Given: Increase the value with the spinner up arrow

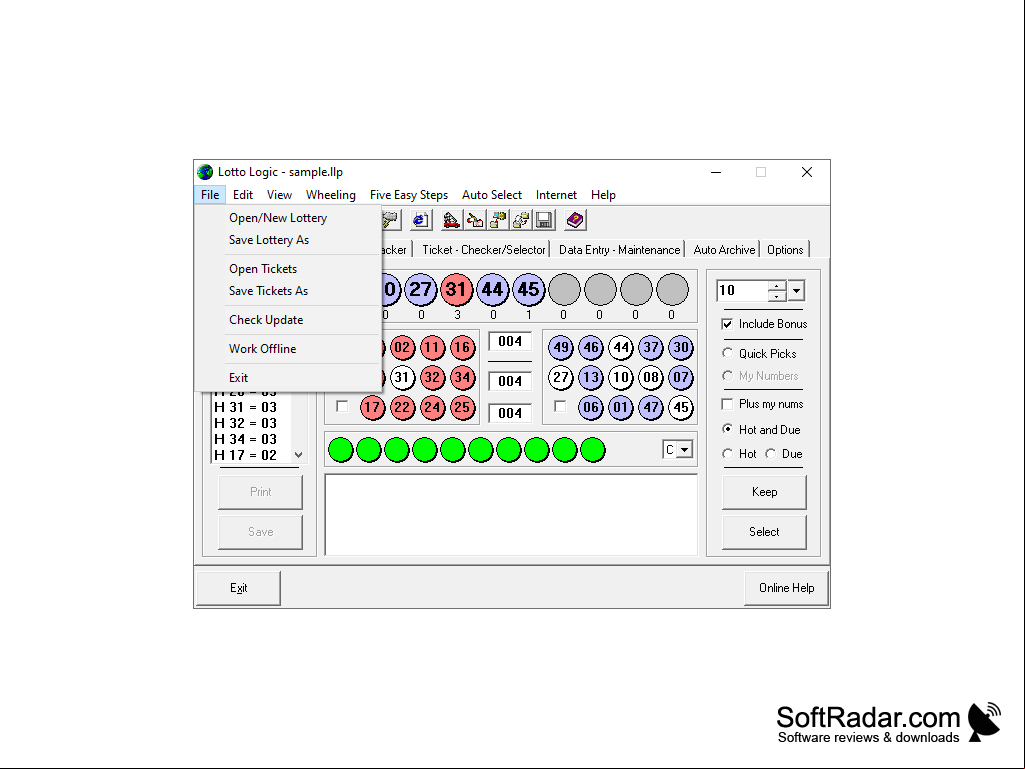Looking at the screenshot, I should point(777,286).
